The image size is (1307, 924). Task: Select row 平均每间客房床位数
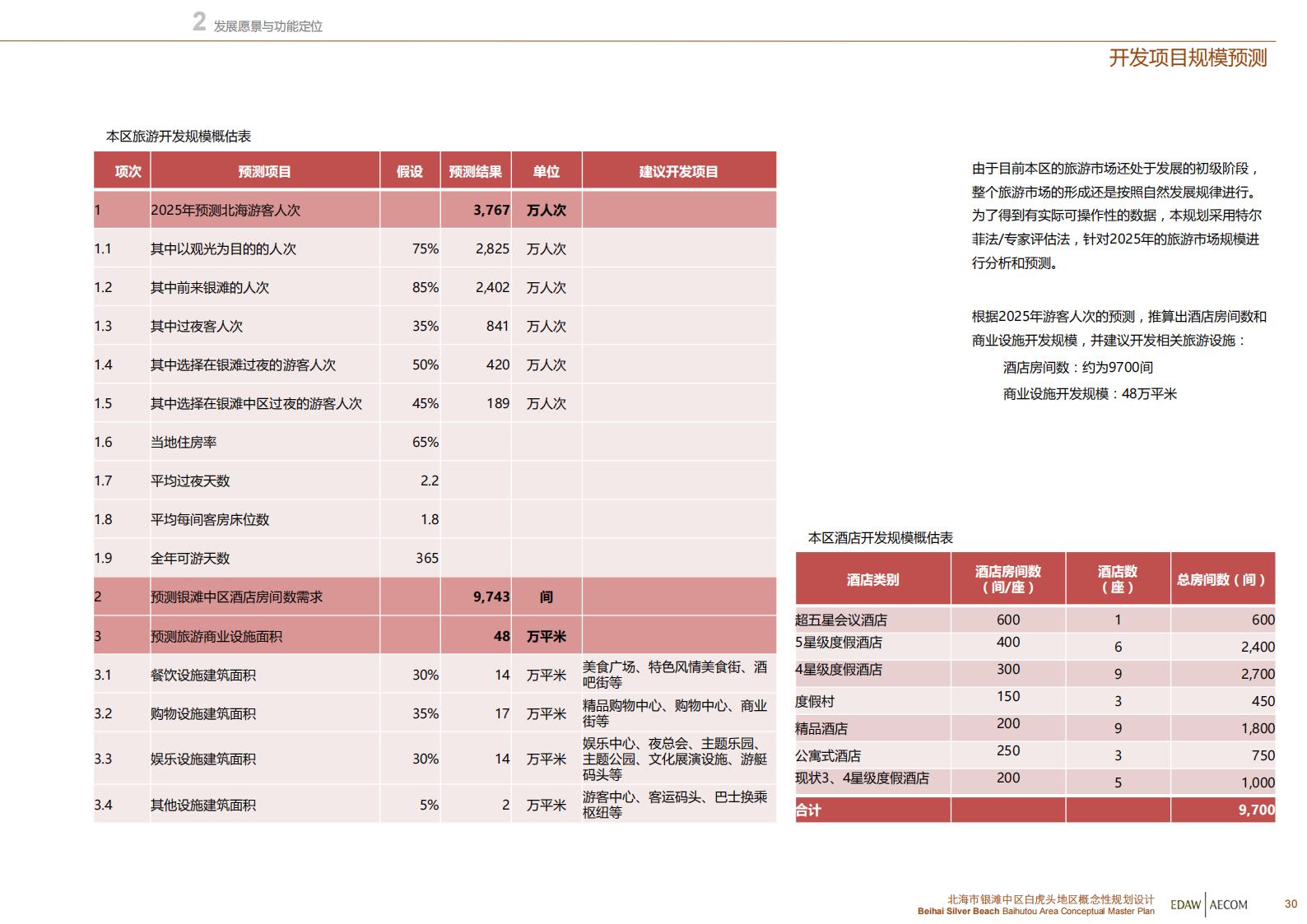(435, 519)
